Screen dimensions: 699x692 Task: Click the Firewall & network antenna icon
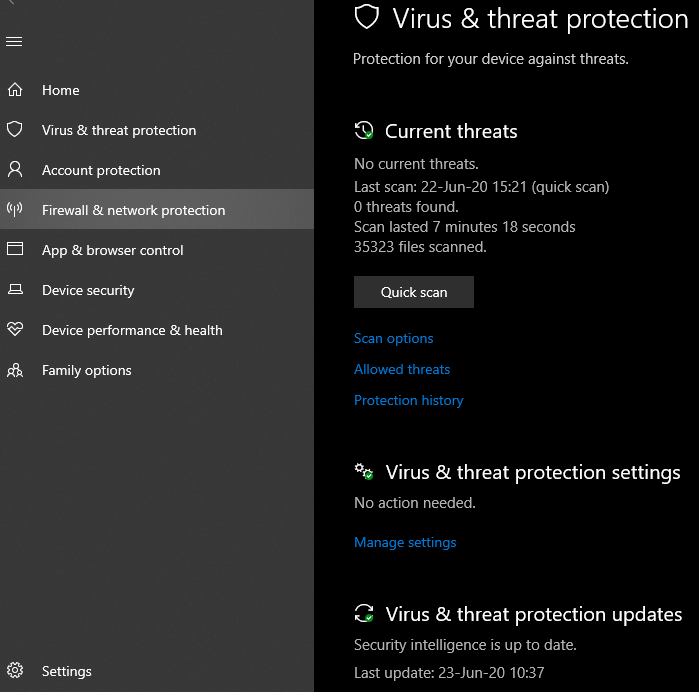(15, 210)
